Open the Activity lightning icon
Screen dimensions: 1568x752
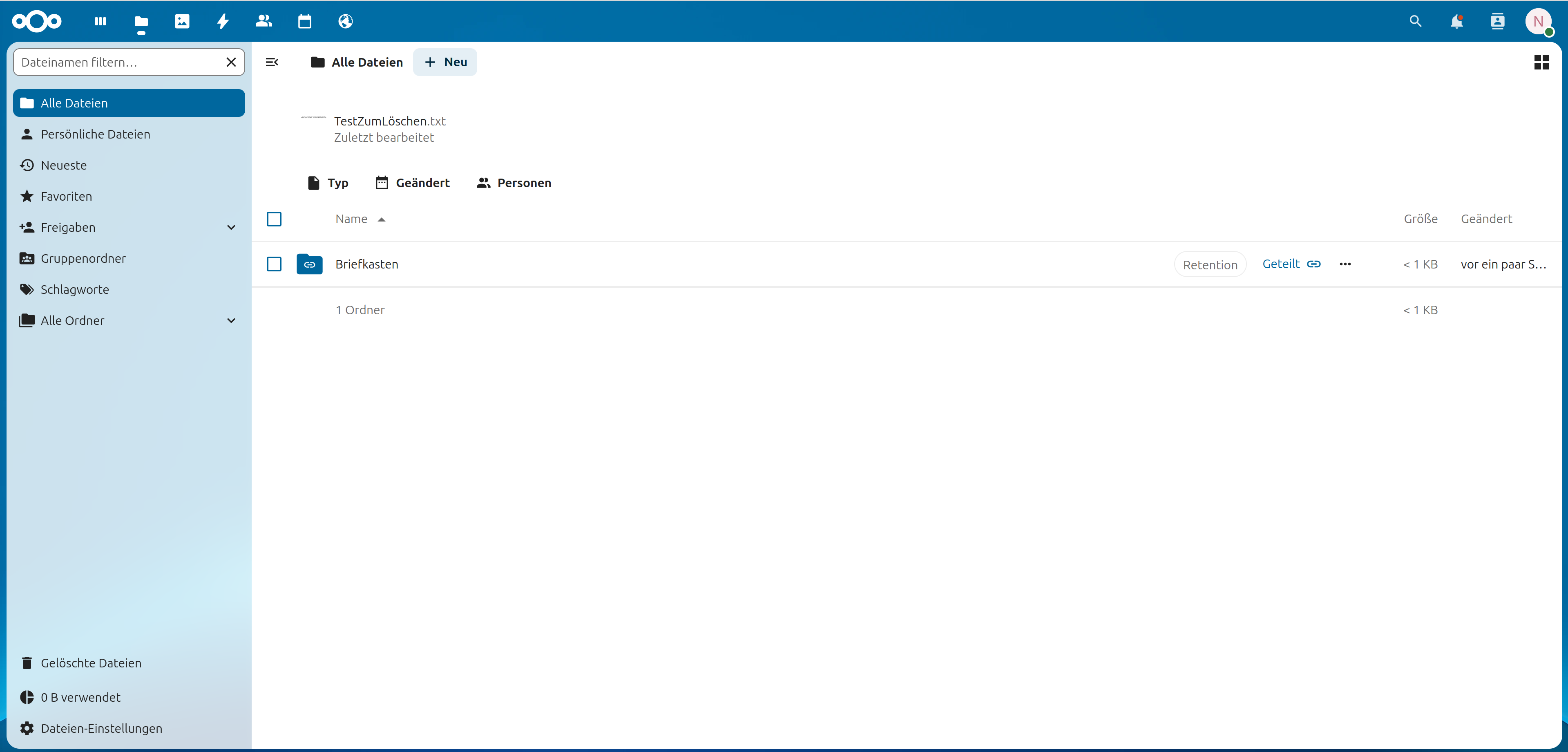point(223,21)
